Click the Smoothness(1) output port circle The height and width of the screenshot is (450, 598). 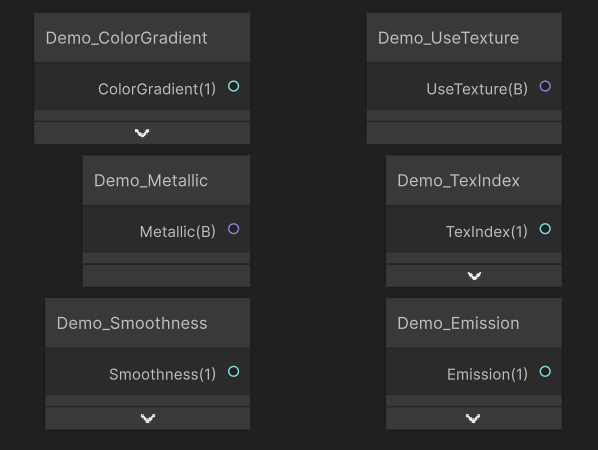click(233, 371)
